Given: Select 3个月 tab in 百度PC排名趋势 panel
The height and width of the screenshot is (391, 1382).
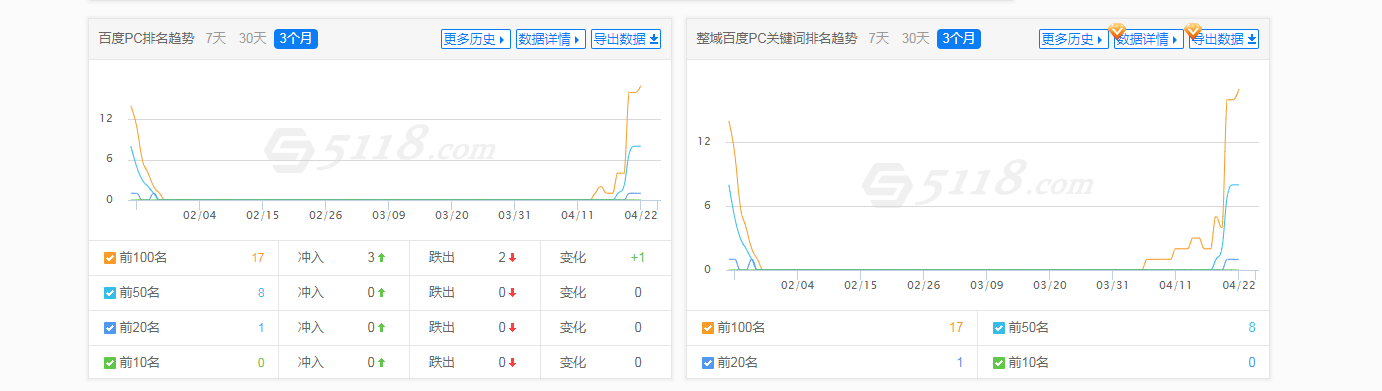Looking at the screenshot, I should [296, 39].
